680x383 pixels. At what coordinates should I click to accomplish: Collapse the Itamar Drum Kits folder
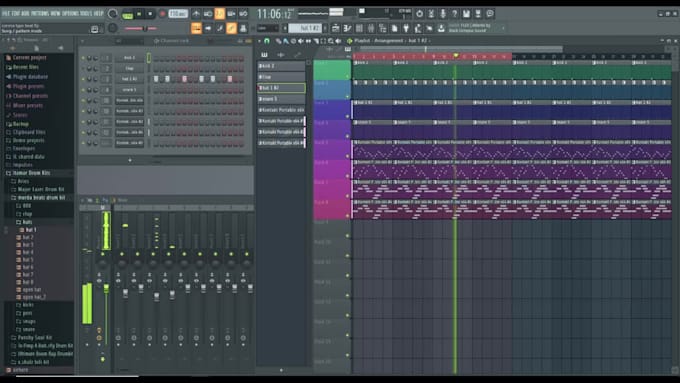click(x=31, y=173)
